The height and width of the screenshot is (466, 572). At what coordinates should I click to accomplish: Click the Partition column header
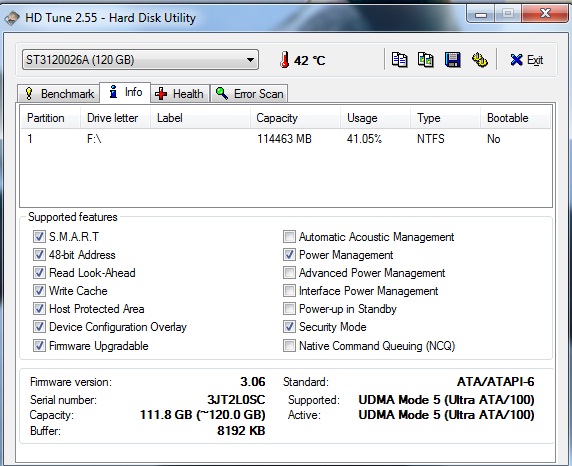[51, 118]
